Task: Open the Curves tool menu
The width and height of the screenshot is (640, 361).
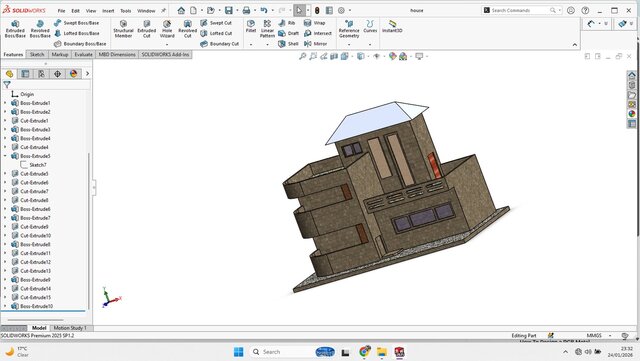Action: point(370,27)
